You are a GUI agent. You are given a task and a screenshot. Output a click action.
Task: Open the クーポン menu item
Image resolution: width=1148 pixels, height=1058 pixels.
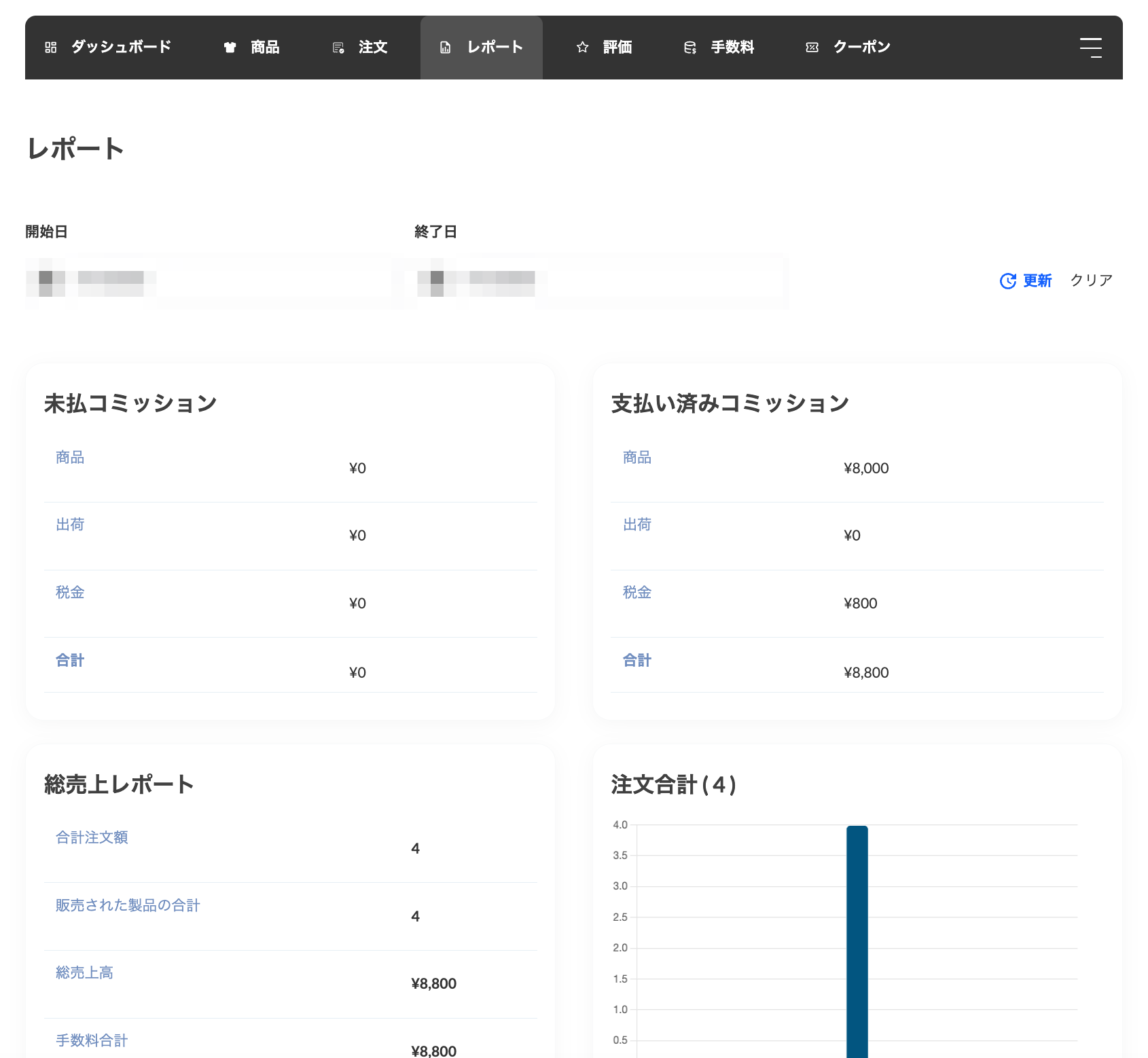(861, 48)
